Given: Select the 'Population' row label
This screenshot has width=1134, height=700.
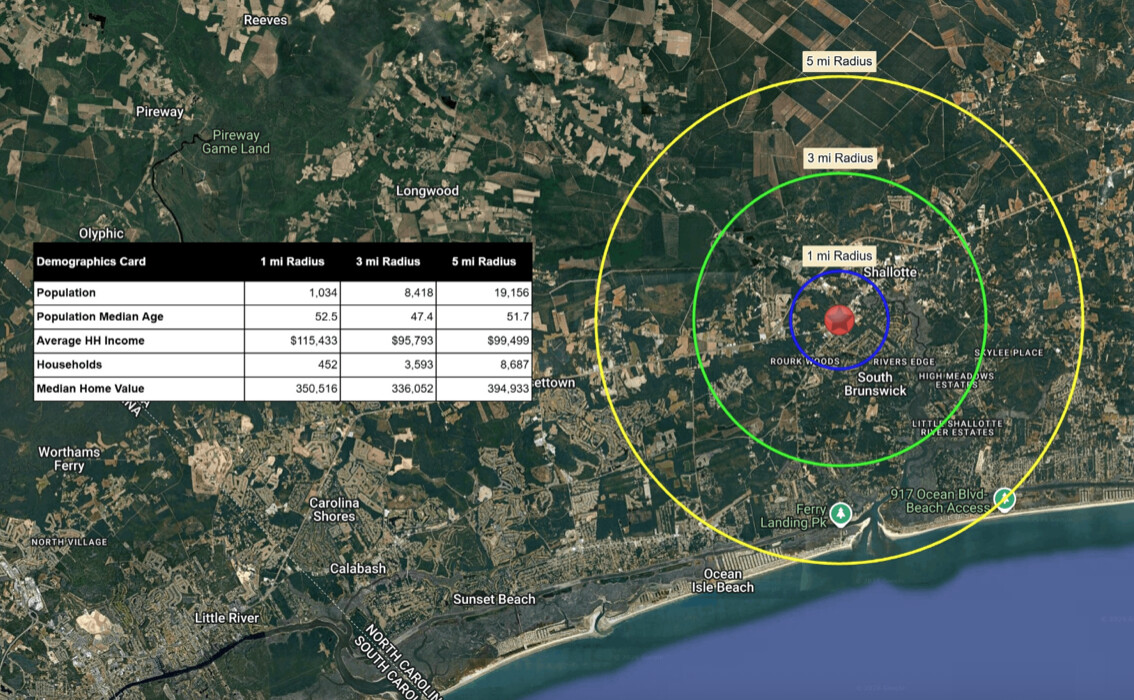Looking at the screenshot, I should tap(66, 293).
